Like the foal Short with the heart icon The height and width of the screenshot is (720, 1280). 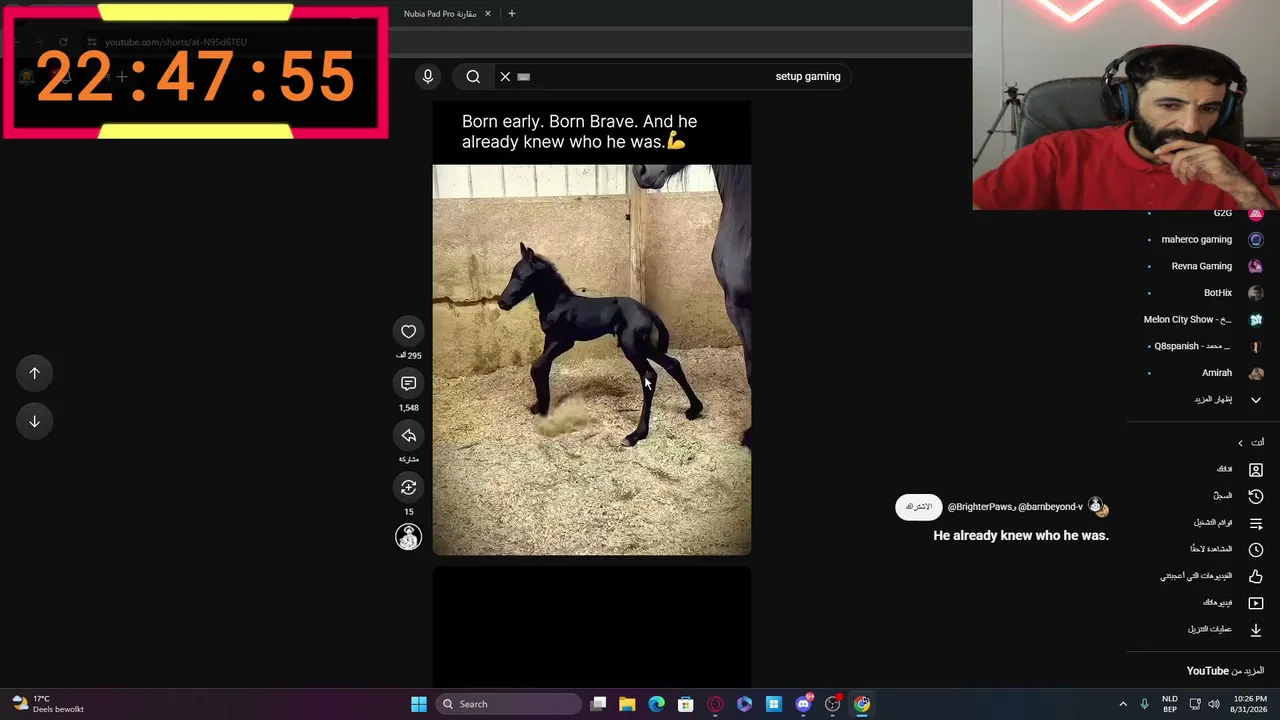(x=408, y=332)
